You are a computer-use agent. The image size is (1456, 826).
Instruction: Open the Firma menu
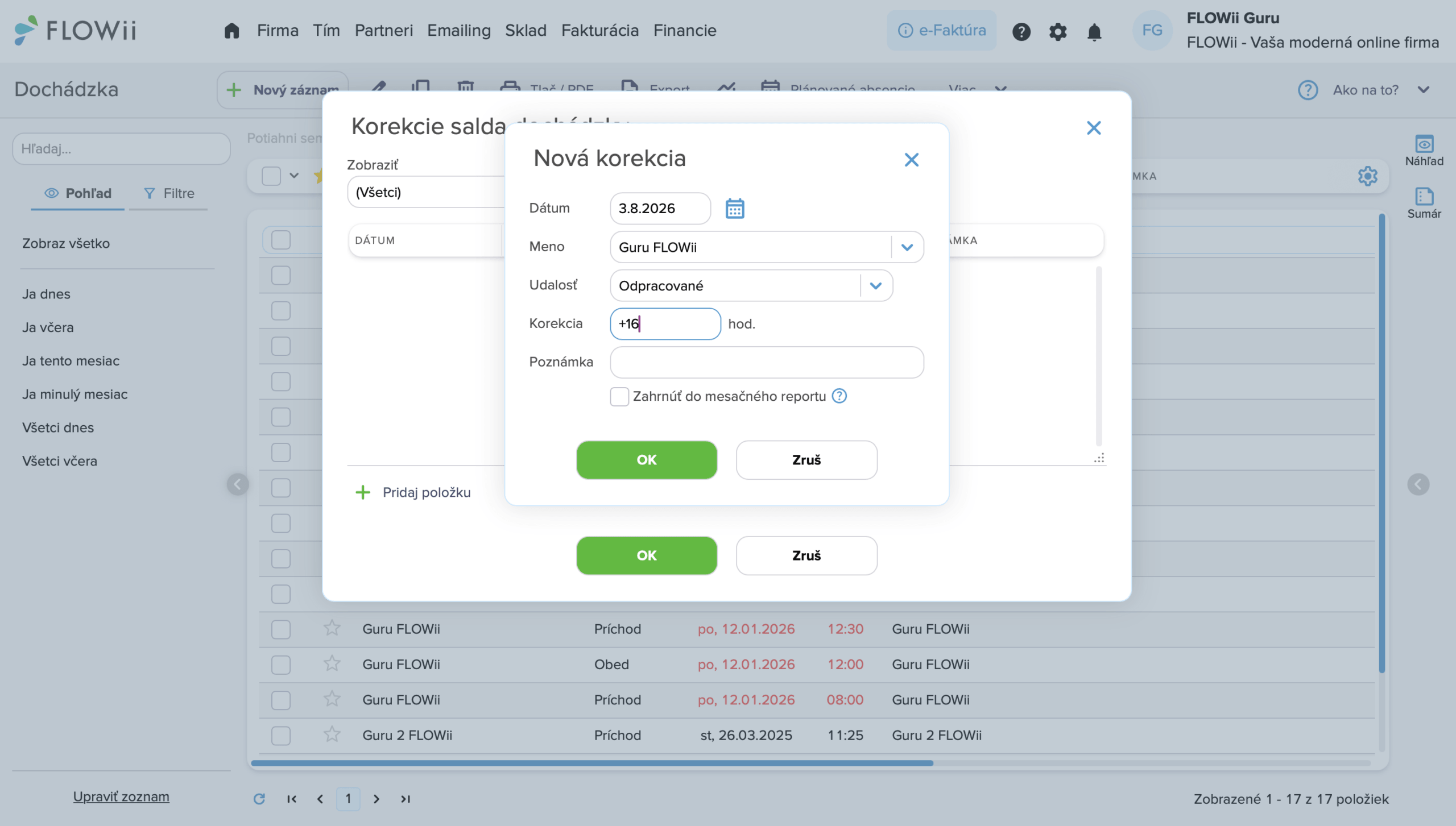(278, 31)
